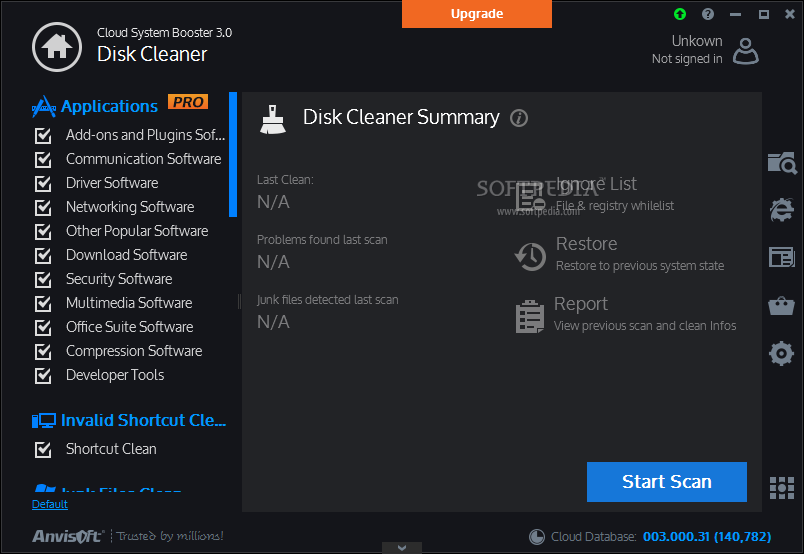Click the green update arrow icon

(x=680, y=14)
